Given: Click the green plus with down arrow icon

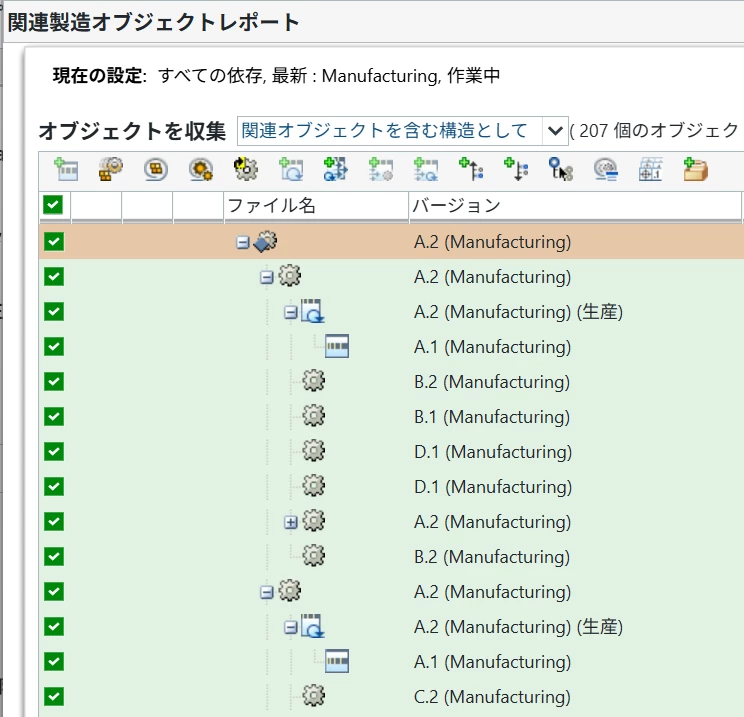Looking at the screenshot, I should click(516, 169).
